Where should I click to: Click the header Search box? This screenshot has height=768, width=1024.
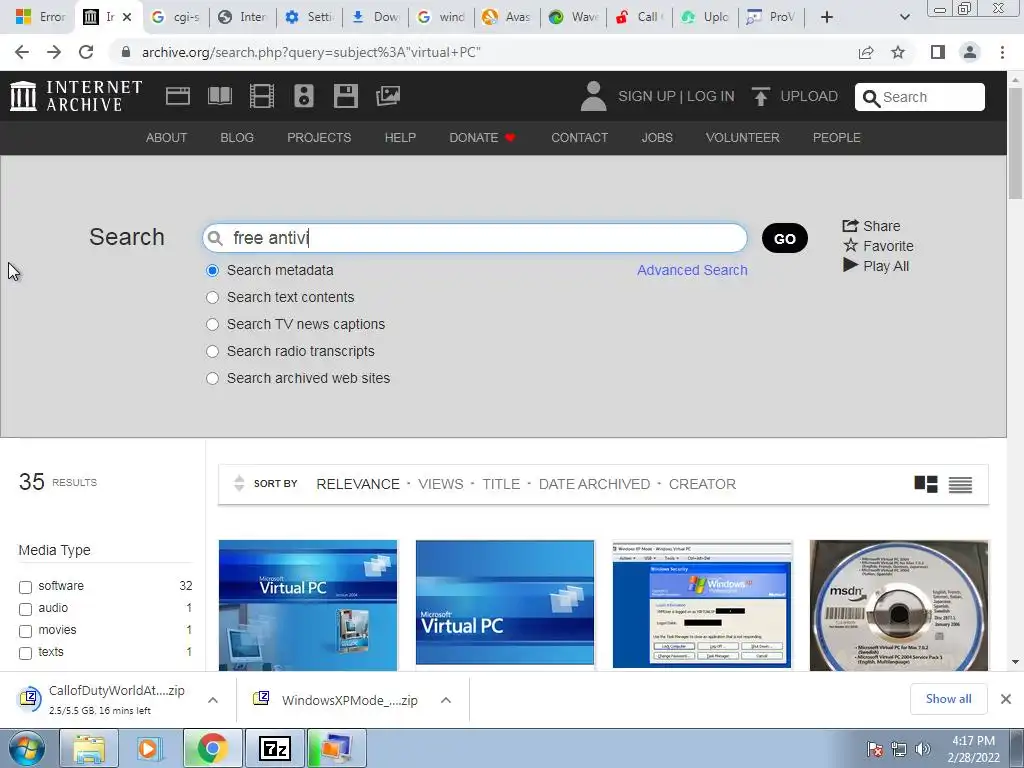click(x=920, y=97)
